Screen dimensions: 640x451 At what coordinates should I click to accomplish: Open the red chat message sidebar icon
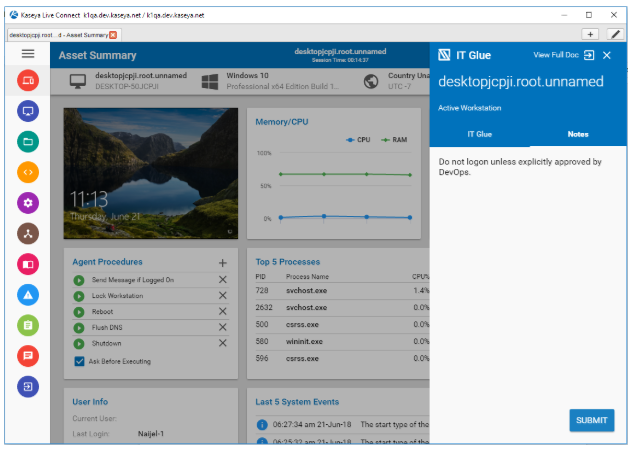coord(28,355)
